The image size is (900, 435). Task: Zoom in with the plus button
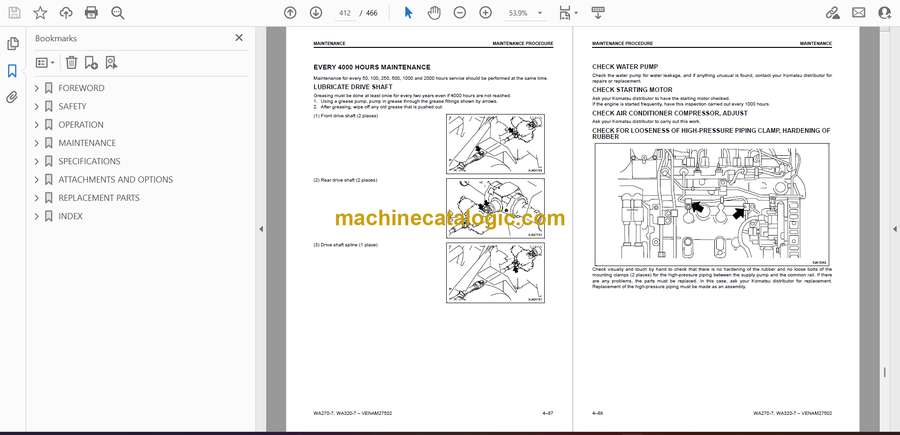point(486,13)
